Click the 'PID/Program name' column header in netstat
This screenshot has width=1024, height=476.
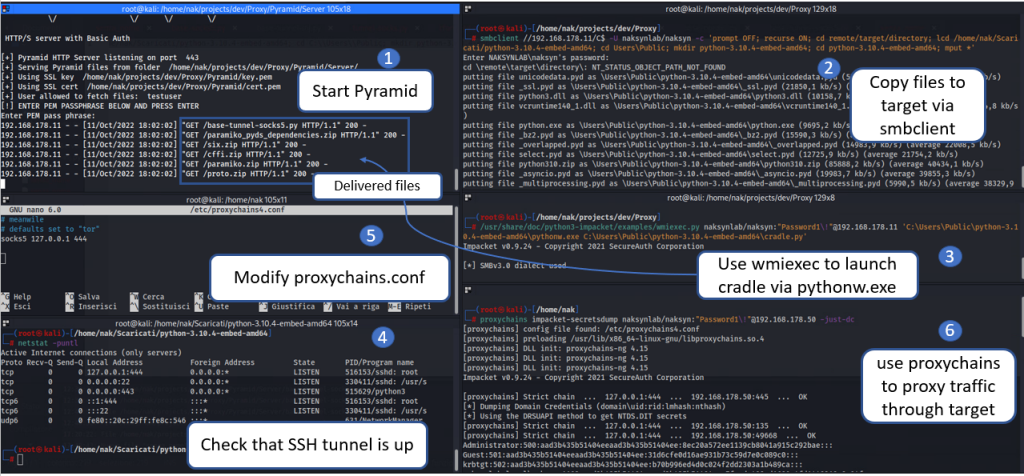pos(379,362)
